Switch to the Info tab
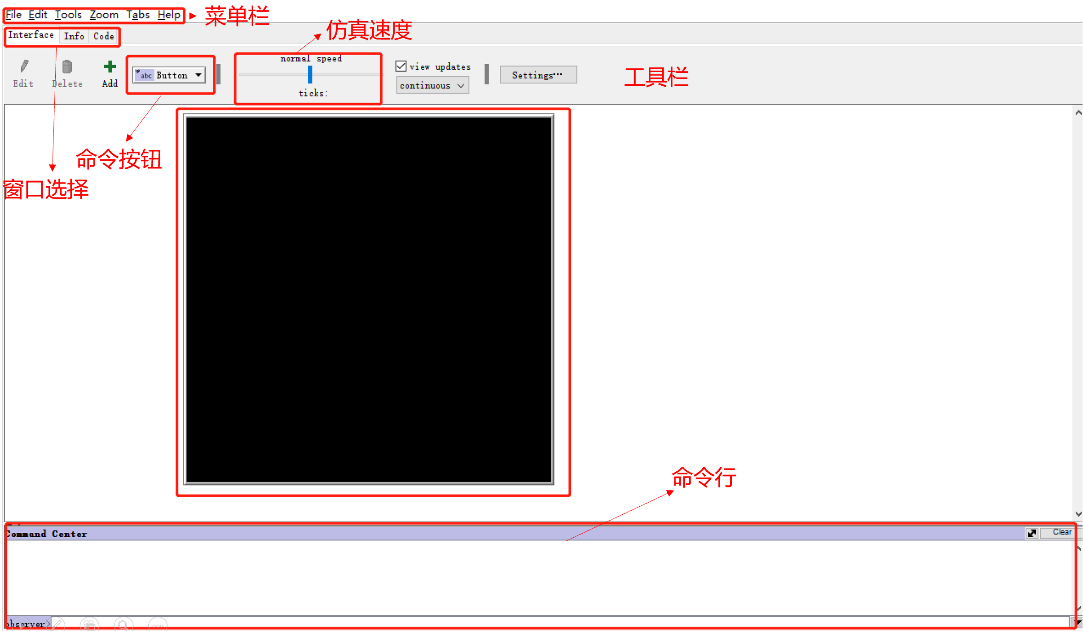The image size is (1083, 631). click(x=74, y=35)
